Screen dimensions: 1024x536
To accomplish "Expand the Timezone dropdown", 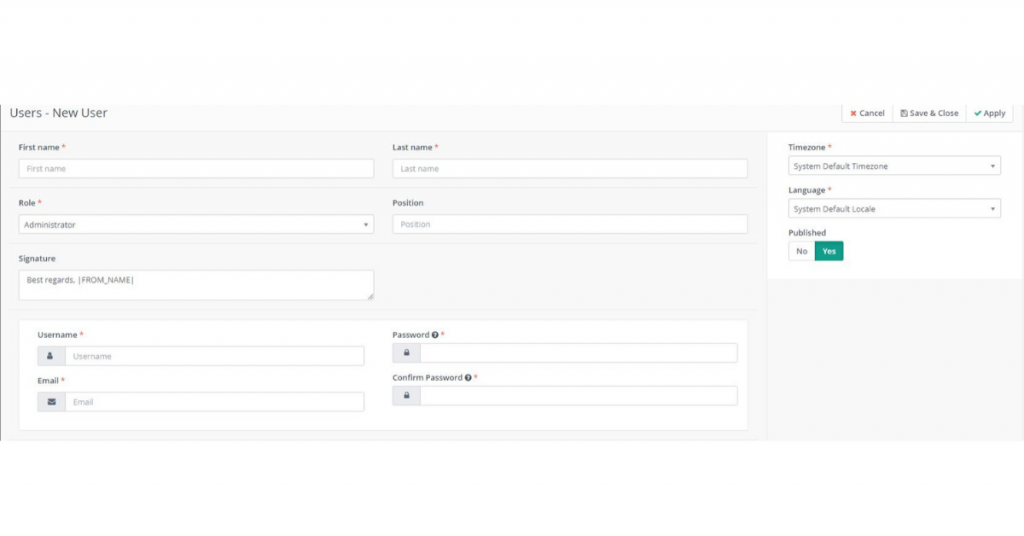I will pyautogui.click(x=894, y=166).
